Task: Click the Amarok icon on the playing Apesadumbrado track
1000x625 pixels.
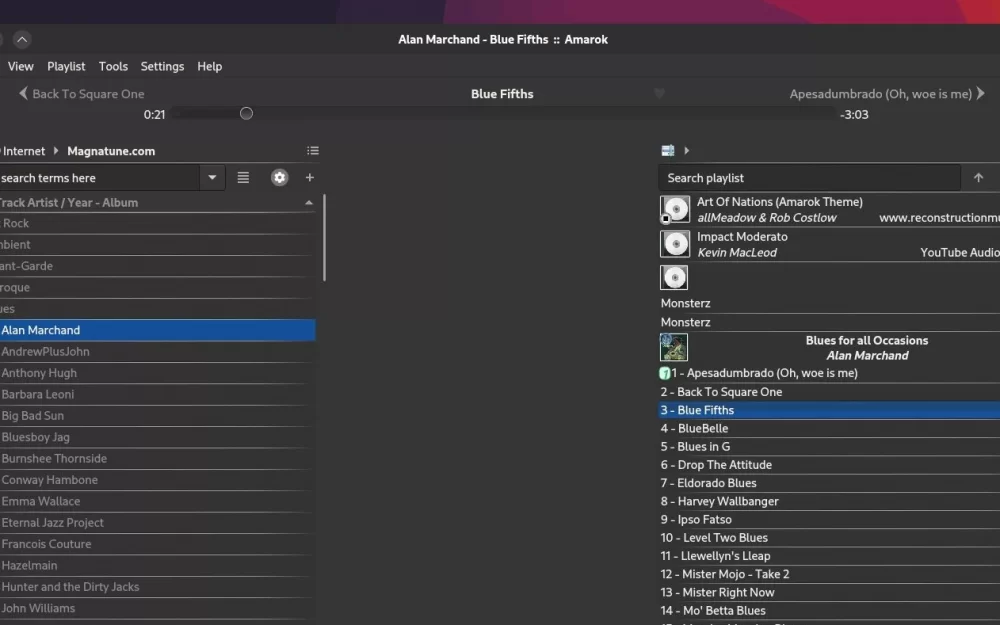Action: point(664,372)
